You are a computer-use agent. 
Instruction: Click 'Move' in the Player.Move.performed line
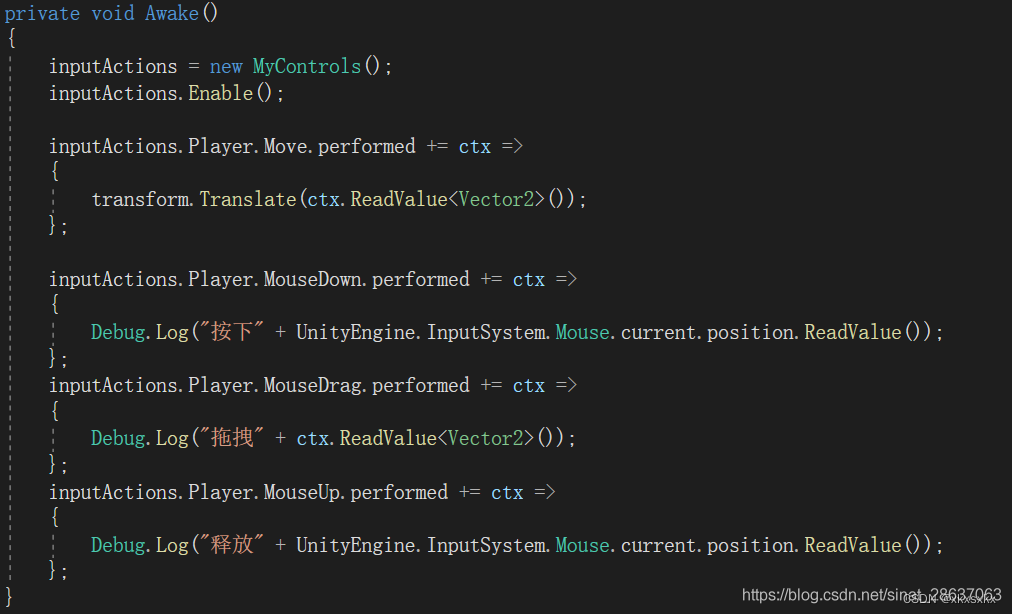click(x=285, y=147)
